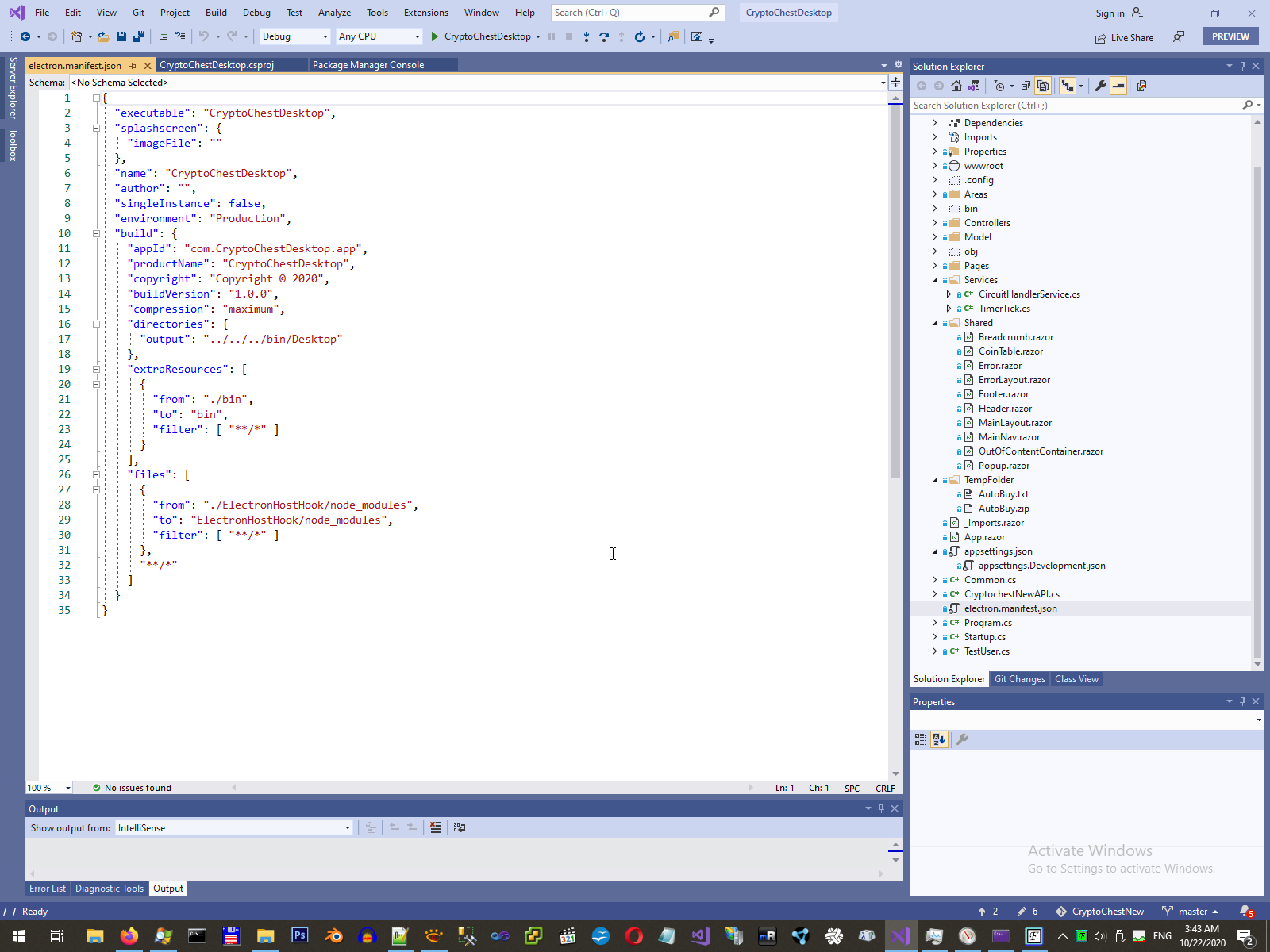Image resolution: width=1270 pixels, height=952 pixels.
Task: Sort properties with the Categorized icon
Action: tap(921, 739)
